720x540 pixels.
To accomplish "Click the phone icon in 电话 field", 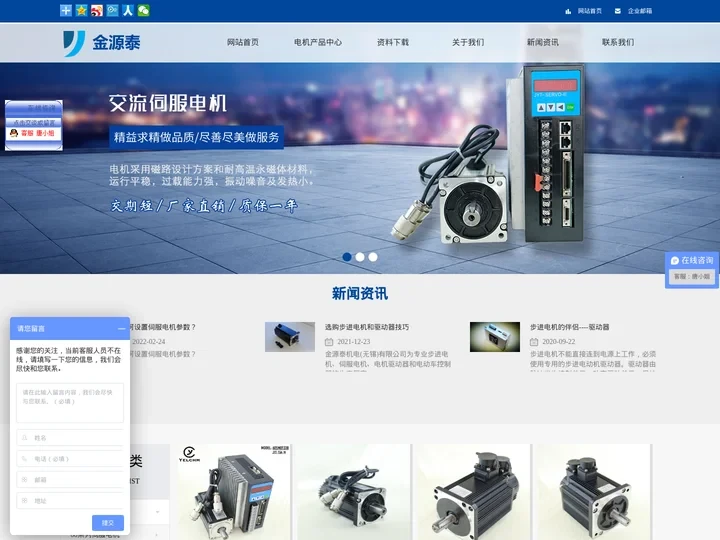I will tap(25, 459).
